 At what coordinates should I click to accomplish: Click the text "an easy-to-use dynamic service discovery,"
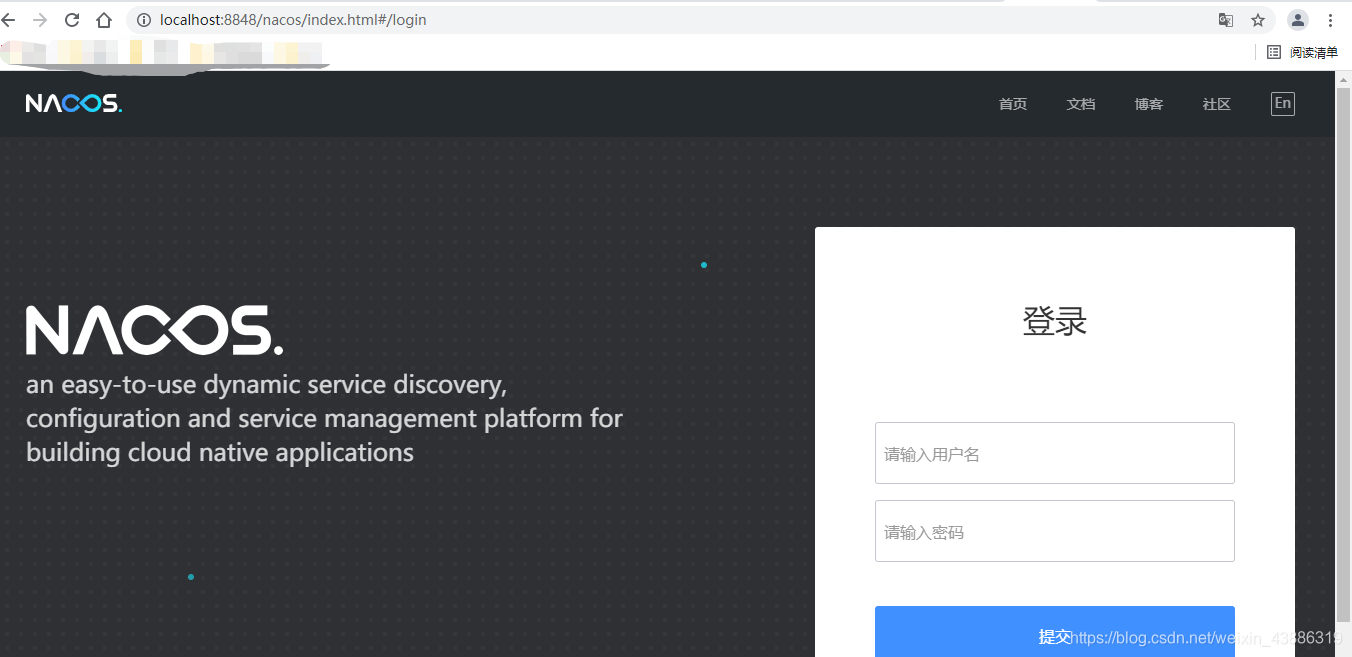pos(267,385)
